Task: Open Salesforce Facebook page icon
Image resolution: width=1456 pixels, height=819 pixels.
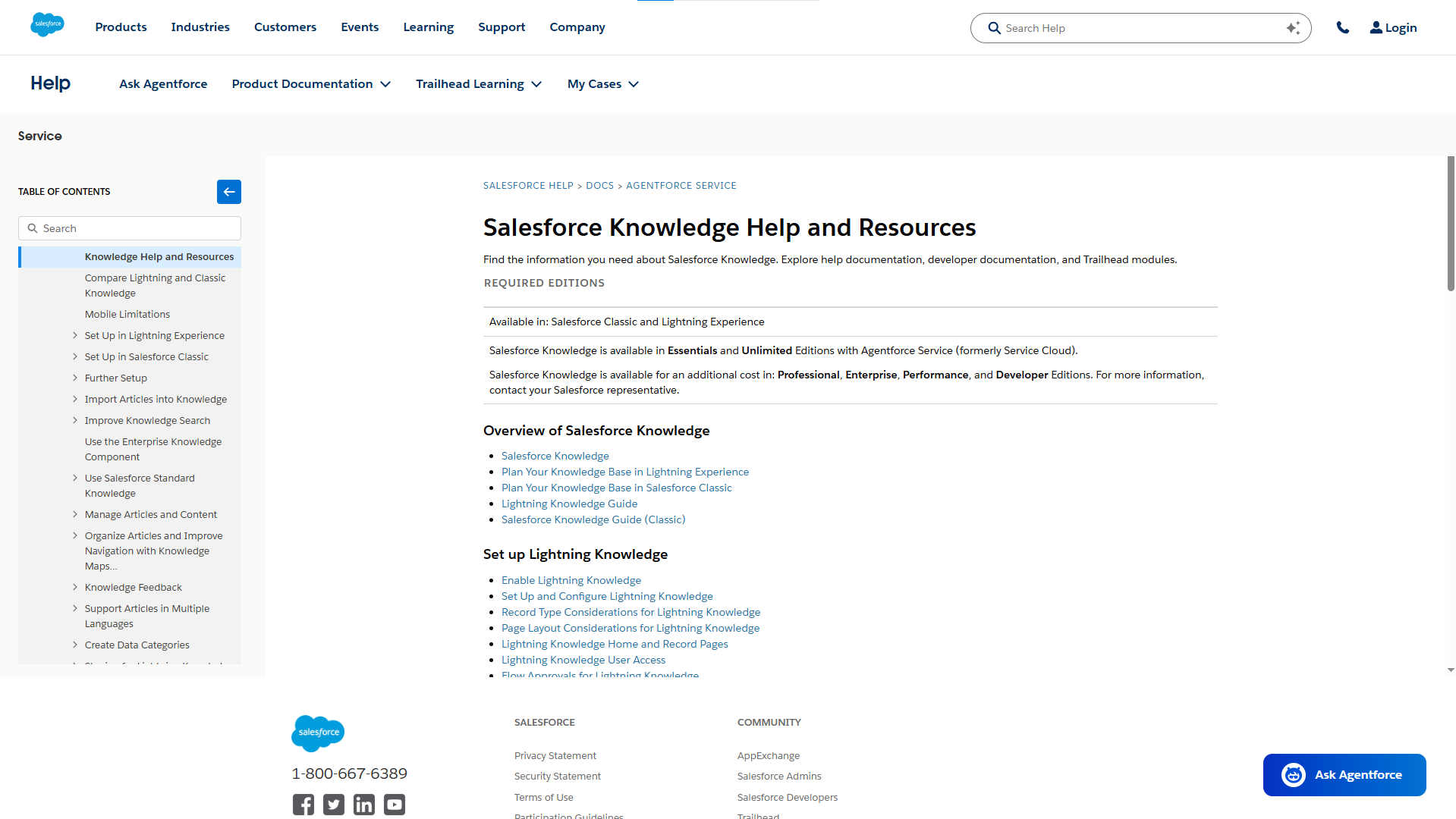Action: pos(303,805)
